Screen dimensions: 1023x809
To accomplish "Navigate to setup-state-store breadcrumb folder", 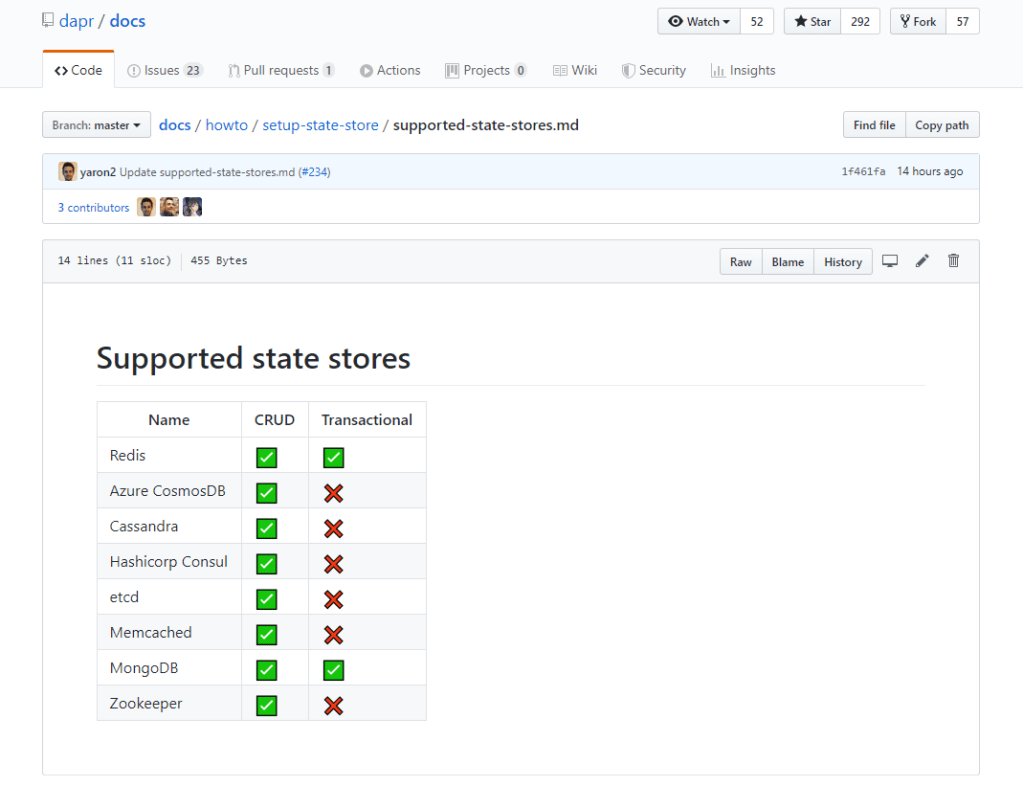I will tap(320, 125).
